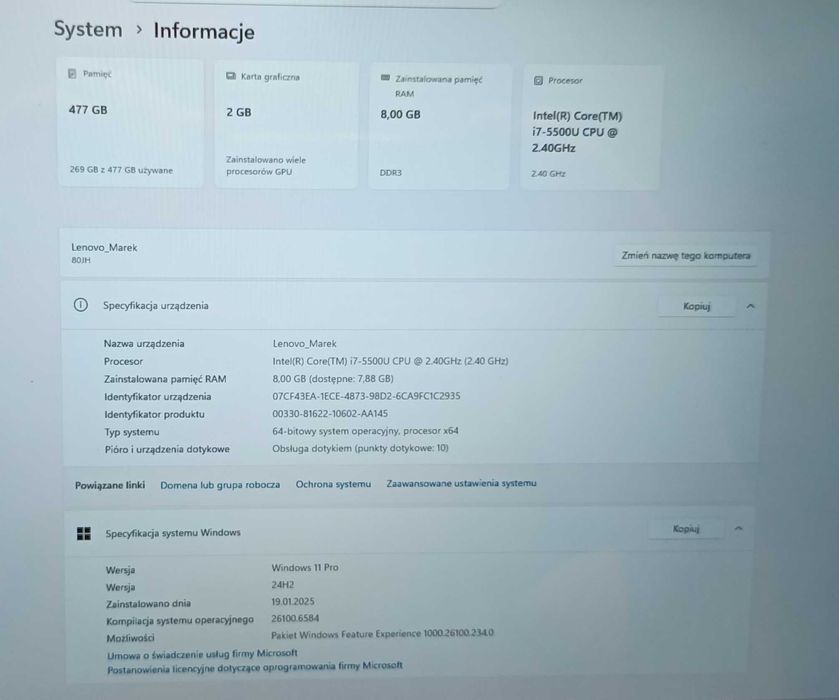839x700 pixels.
Task: Click the 24H2 version value
Action: pos(283,585)
